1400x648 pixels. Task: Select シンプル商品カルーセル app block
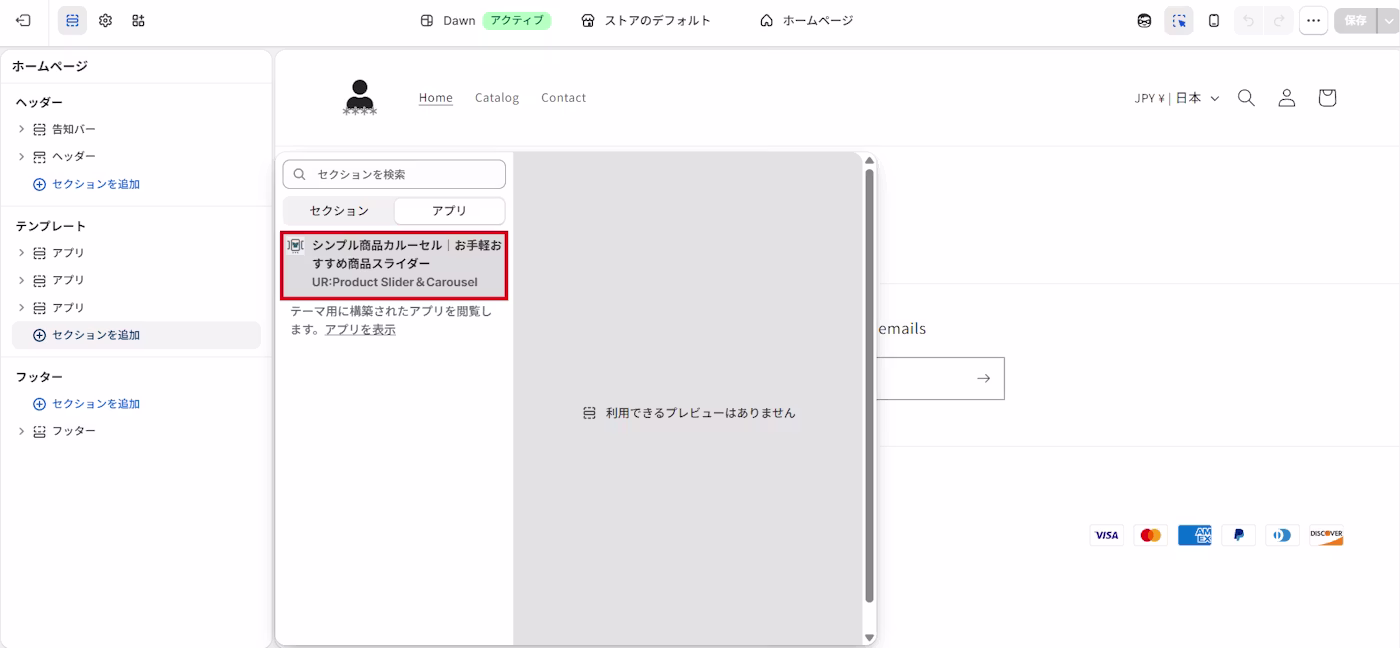point(394,264)
